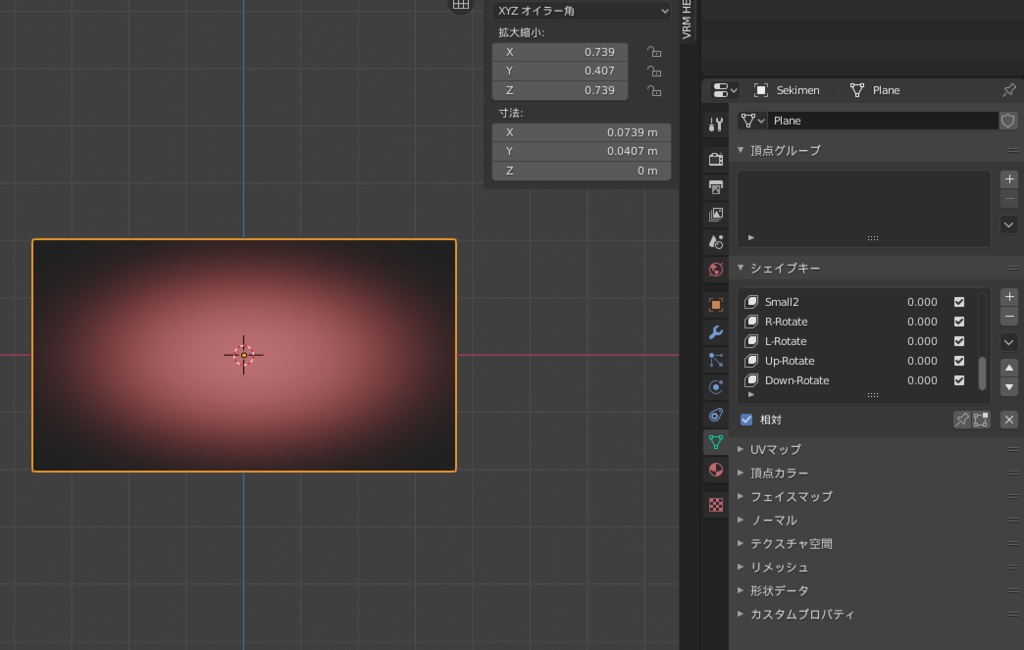Image resolution: width=1024 pixels, height=650 pixels.
Task: Open the XYZ オイラー角 rotation mode dropdown
Action: tap(580, 13)
